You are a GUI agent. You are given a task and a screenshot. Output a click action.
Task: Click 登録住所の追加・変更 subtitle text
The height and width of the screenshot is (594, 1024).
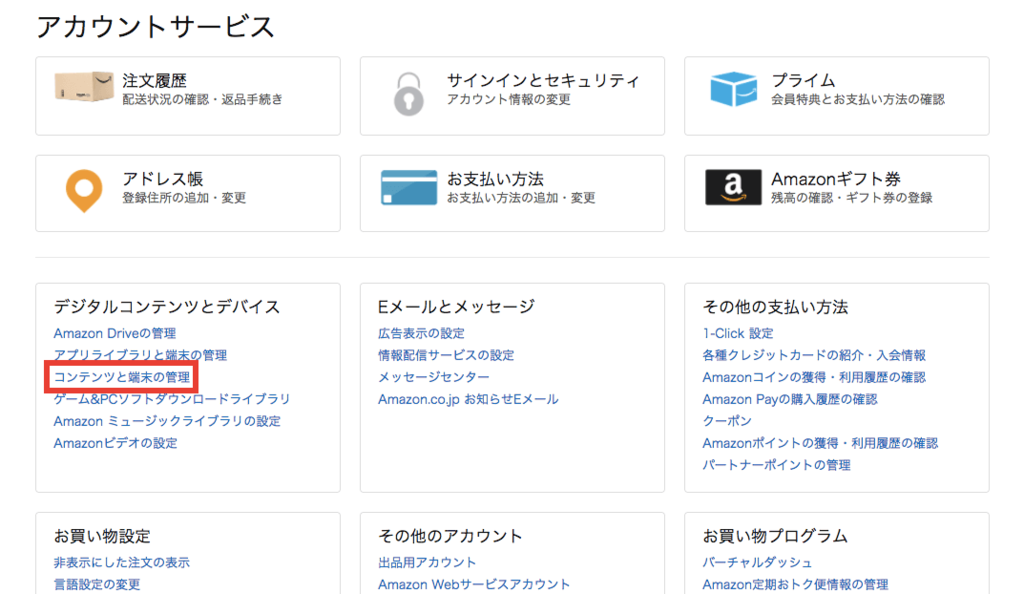[x=184, y=198]
